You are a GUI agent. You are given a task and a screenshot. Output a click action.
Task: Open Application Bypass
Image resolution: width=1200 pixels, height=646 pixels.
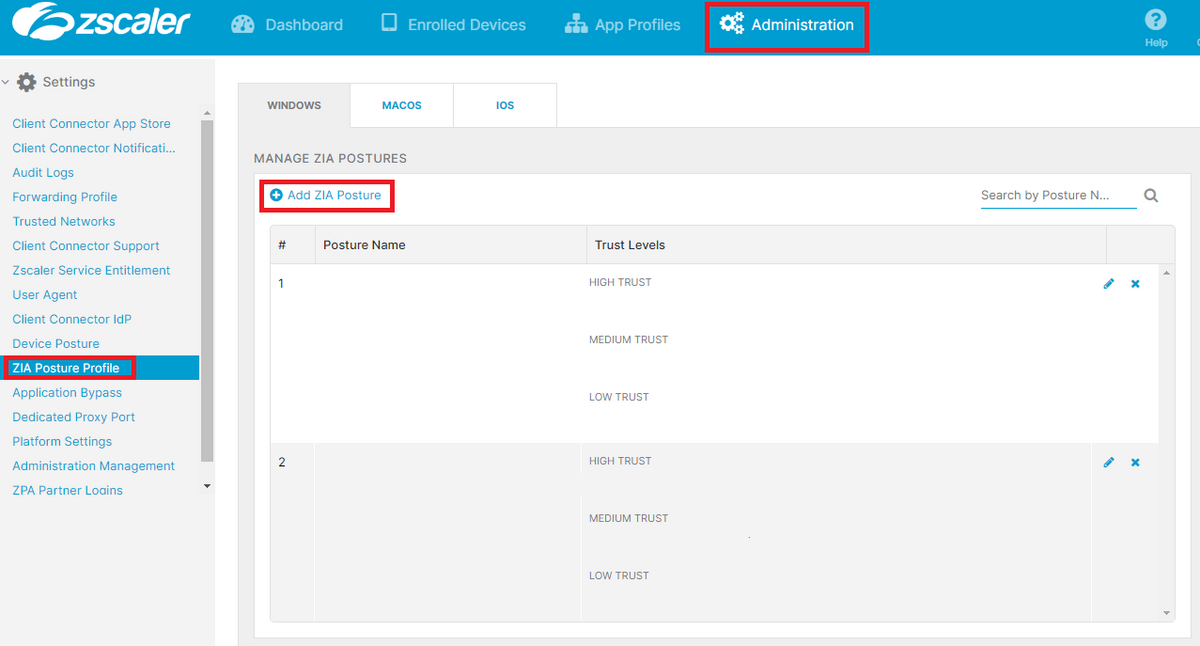[x=67, y=393]
